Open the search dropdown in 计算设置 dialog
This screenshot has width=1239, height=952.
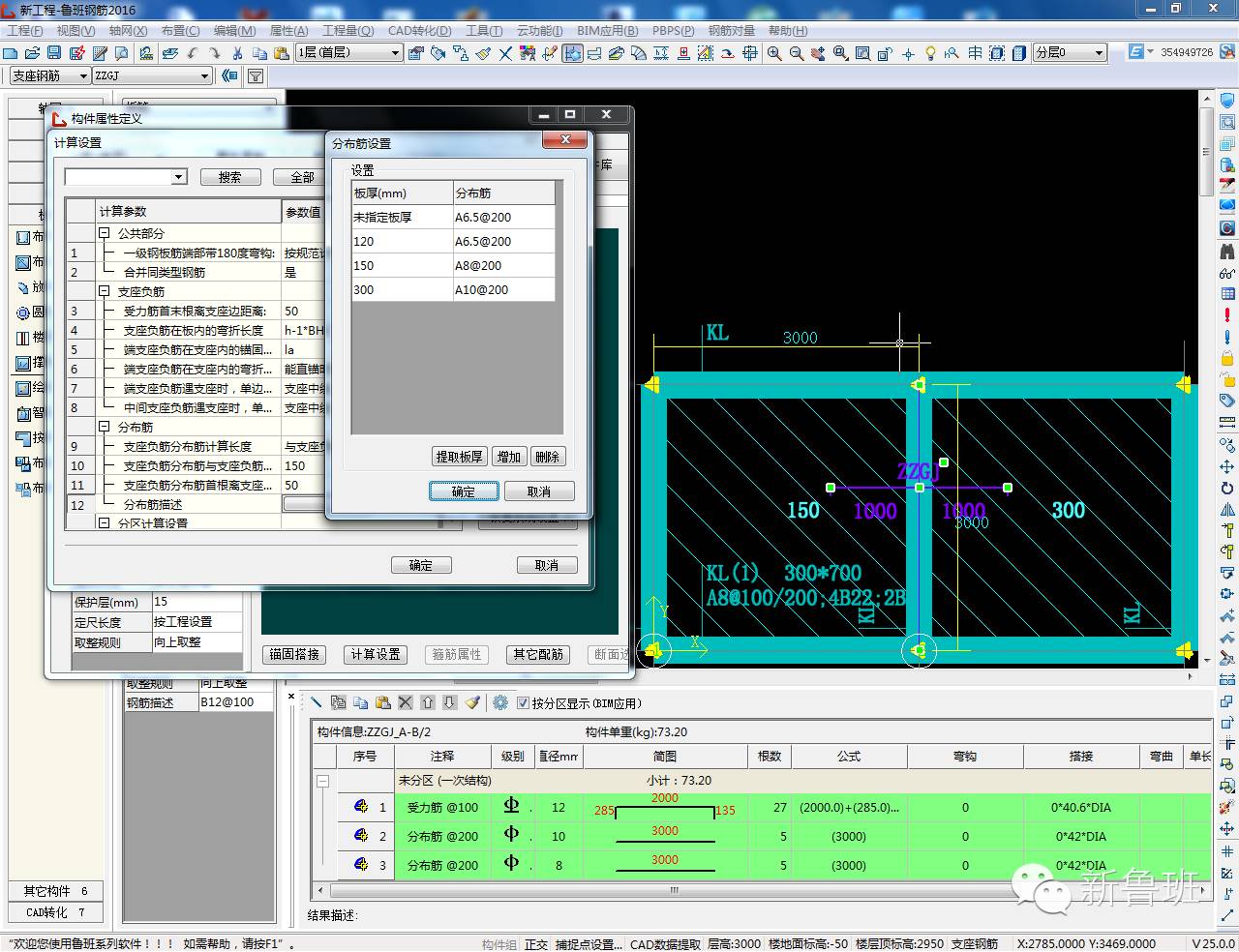(x=178, y=177)
